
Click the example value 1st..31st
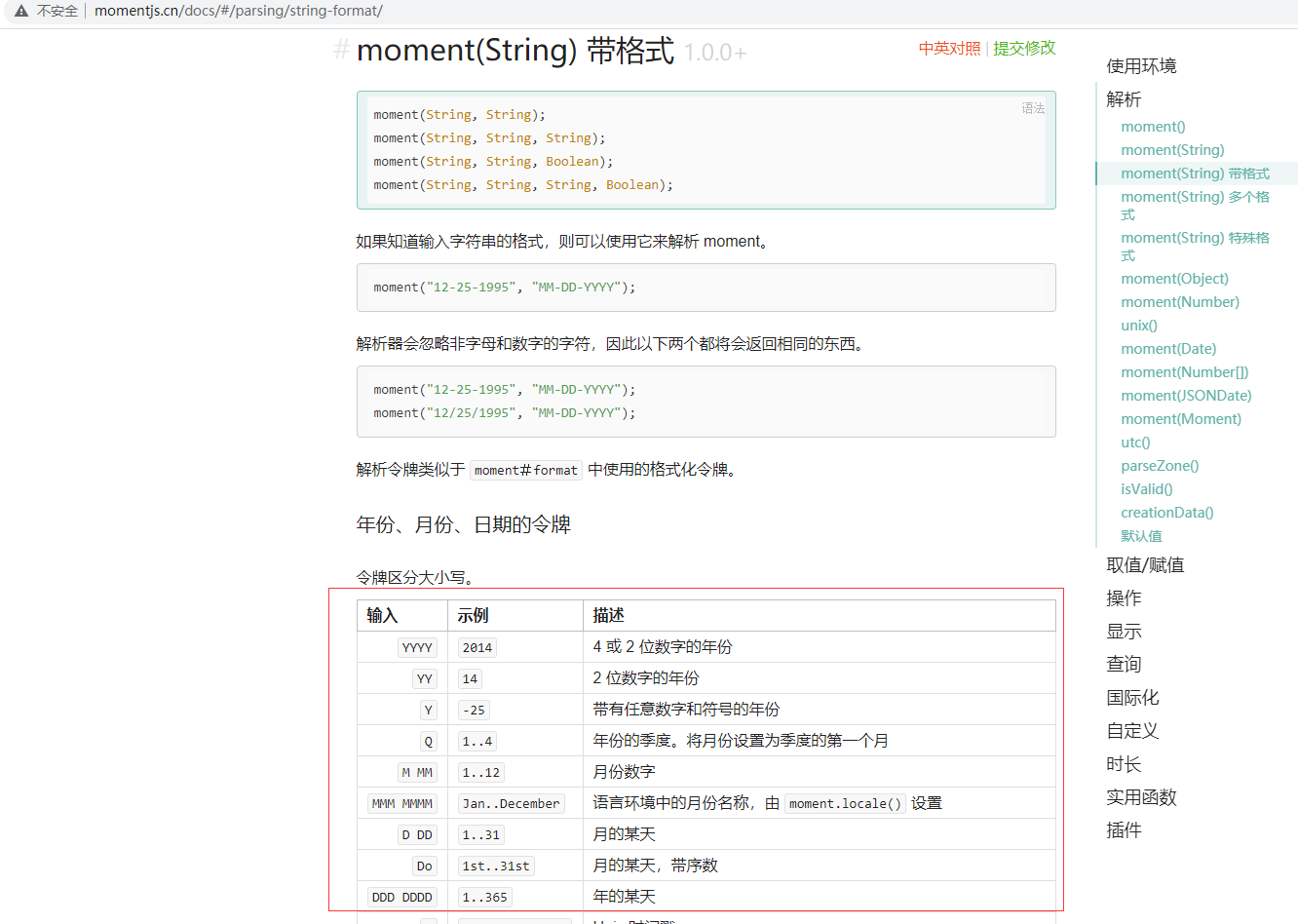coord(496,866)
